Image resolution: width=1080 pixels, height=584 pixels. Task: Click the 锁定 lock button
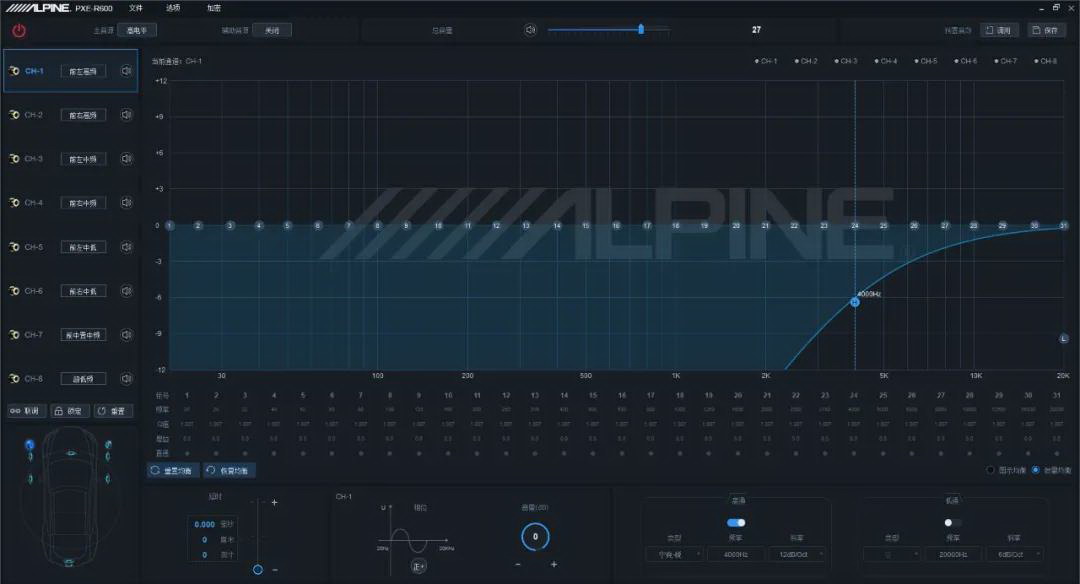click(69, 410)
